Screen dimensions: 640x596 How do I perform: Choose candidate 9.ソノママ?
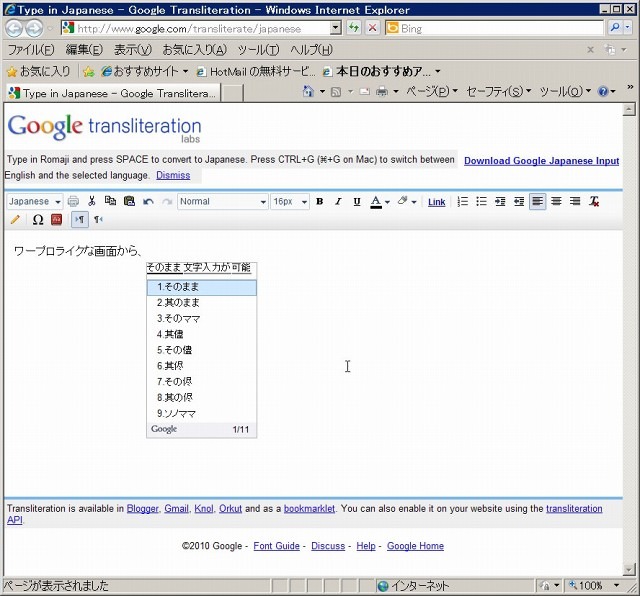pos(202,414)
